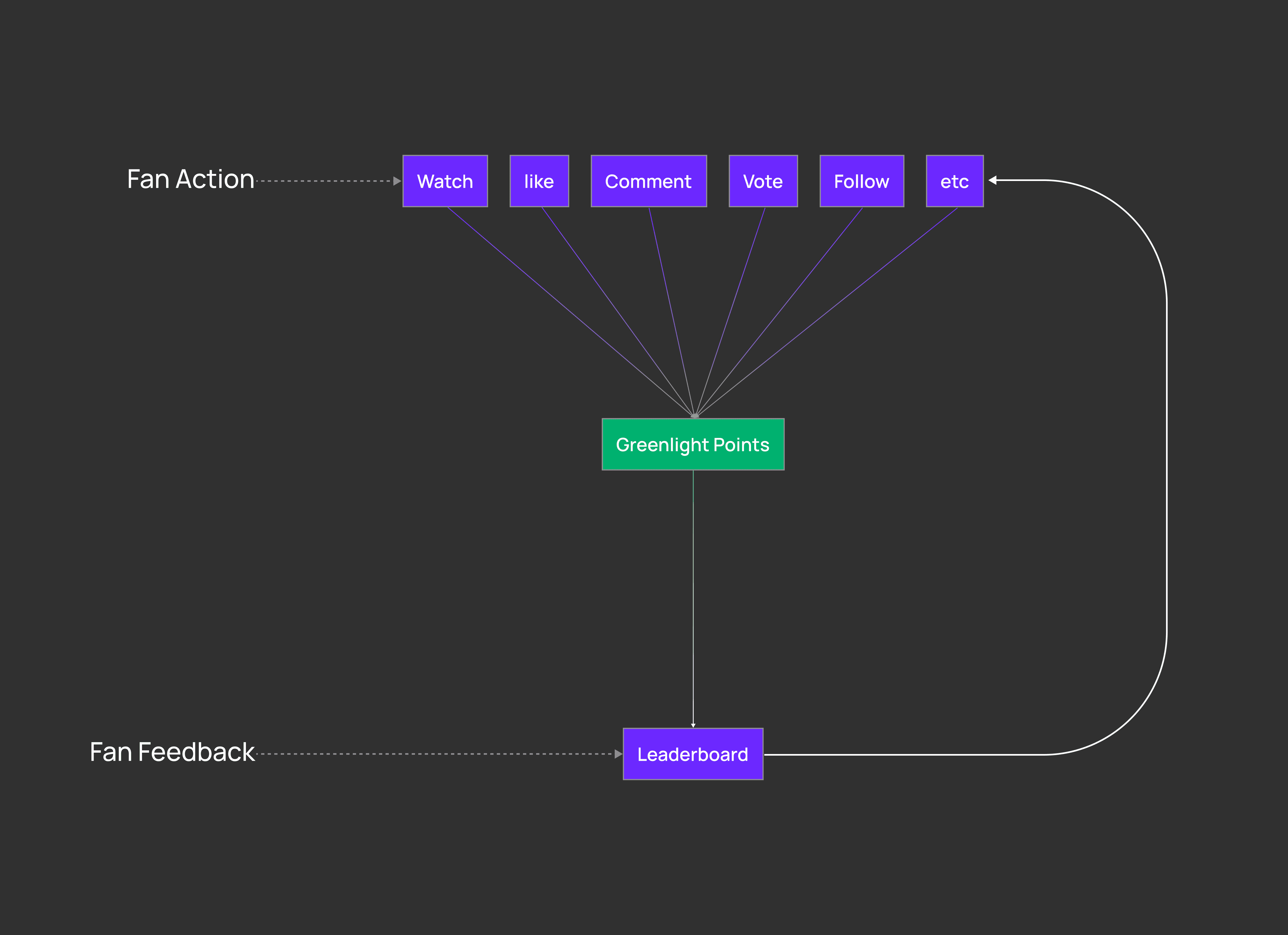Select the Leaderboard box
Image resolution: width=1288 pixels, height=935 pixels.
[693, 754]
